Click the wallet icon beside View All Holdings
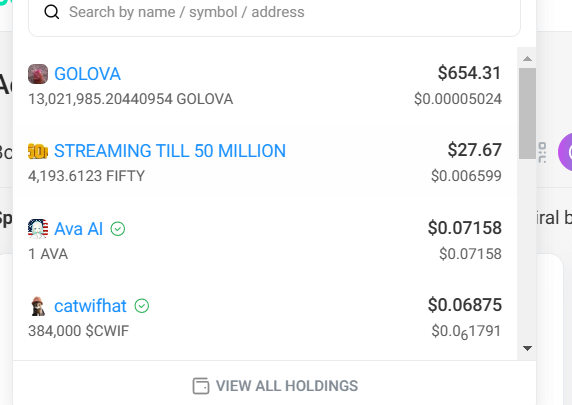Image resolution: width=572 pixels, height=405 pixels. [201, 386]
